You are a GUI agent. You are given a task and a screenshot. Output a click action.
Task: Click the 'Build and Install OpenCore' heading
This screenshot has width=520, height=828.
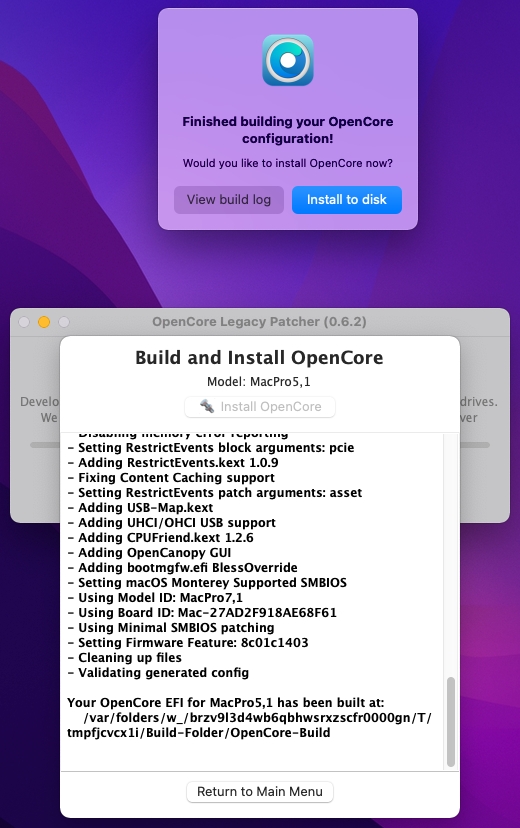[x=259, y=357]
